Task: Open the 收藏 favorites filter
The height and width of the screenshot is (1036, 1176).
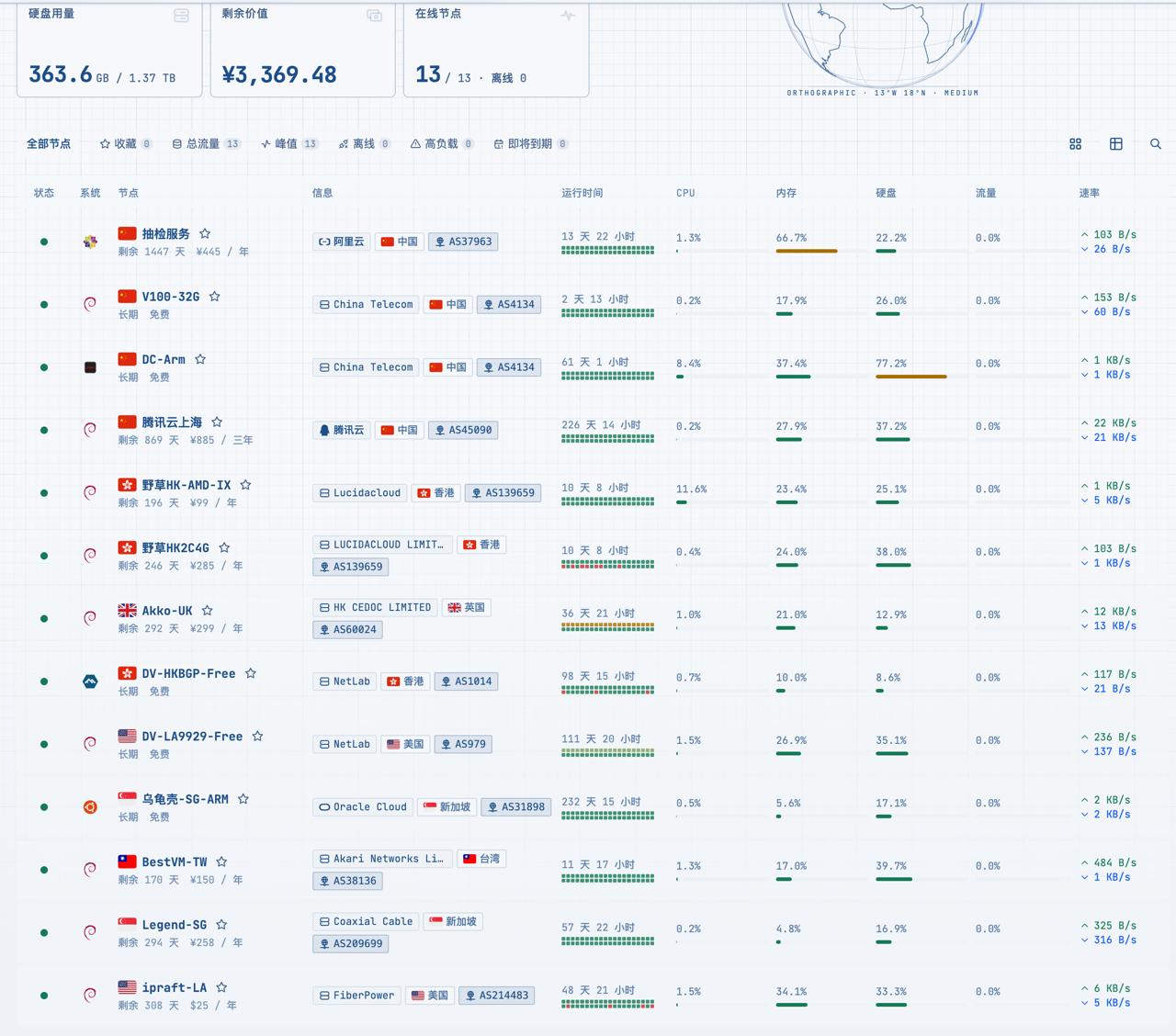Action: click(126, 144)
